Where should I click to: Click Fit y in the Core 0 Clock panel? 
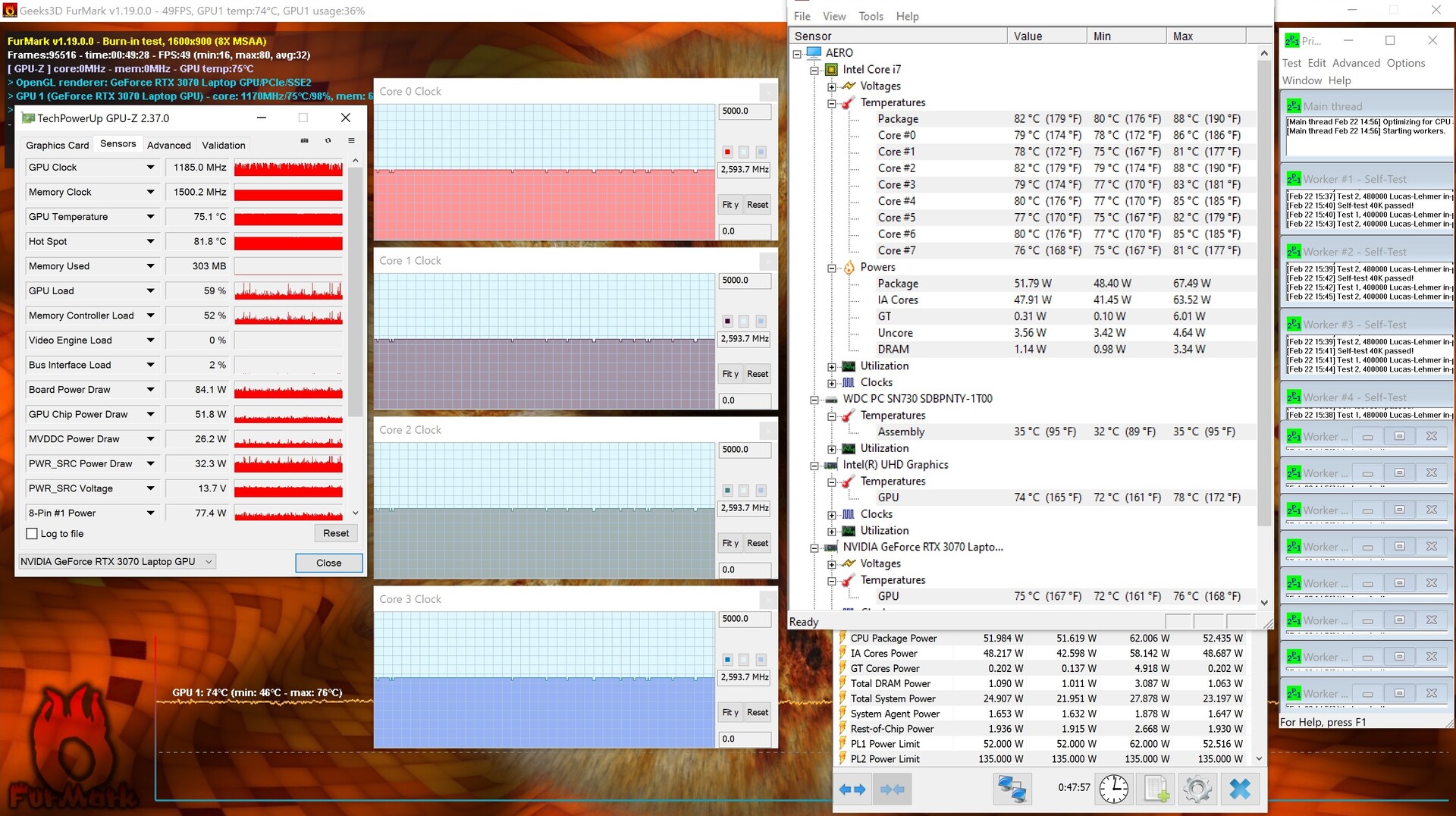point(730,205)
